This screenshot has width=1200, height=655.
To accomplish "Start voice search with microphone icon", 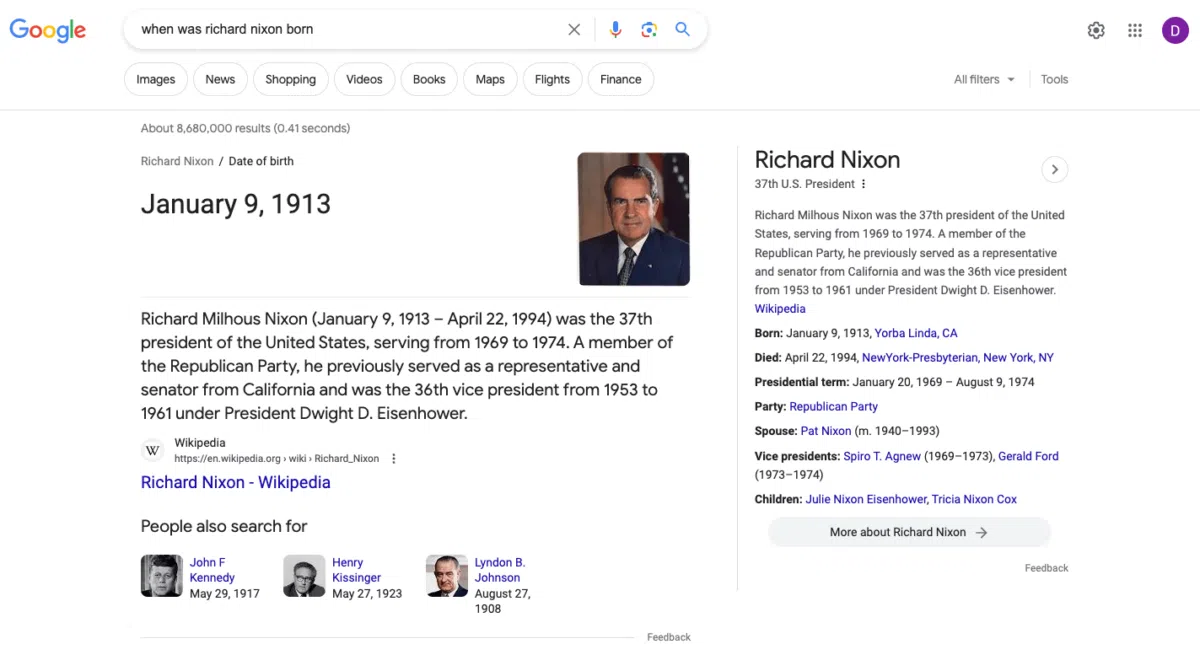I will point(615,30).
